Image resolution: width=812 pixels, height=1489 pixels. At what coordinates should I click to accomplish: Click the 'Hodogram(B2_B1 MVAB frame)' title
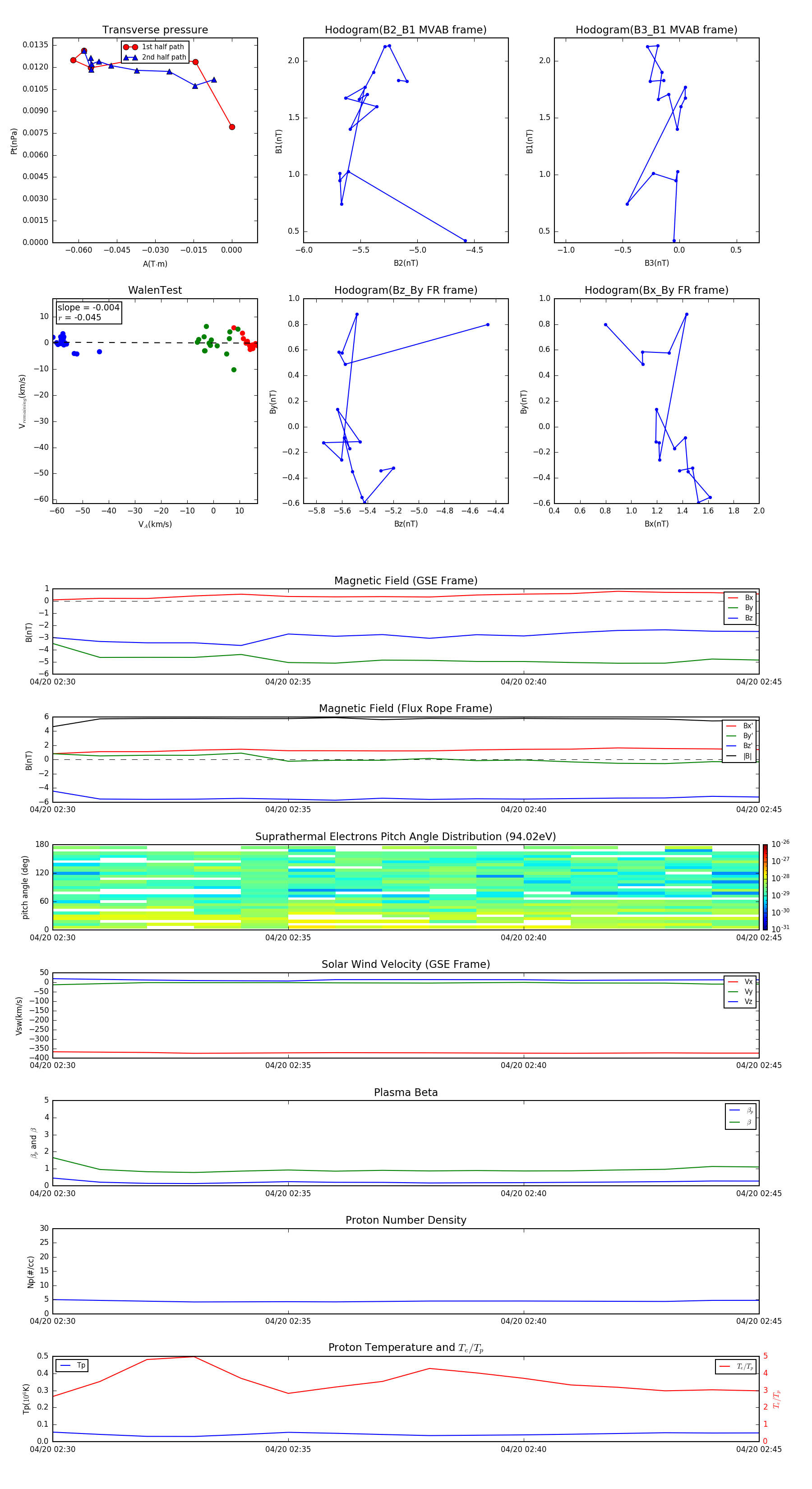(x=406, y=29)
